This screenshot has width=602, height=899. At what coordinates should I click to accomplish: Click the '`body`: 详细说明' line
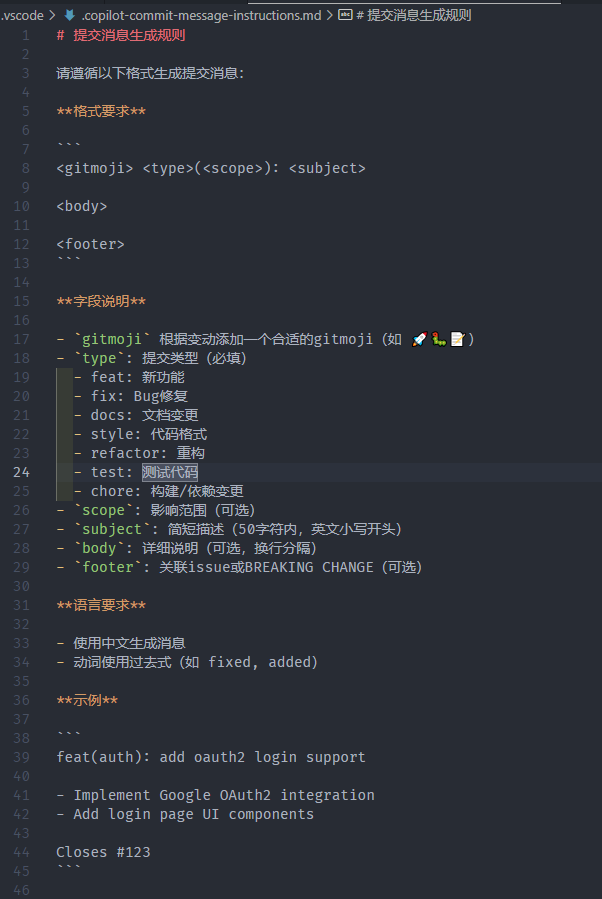point(186,548)
